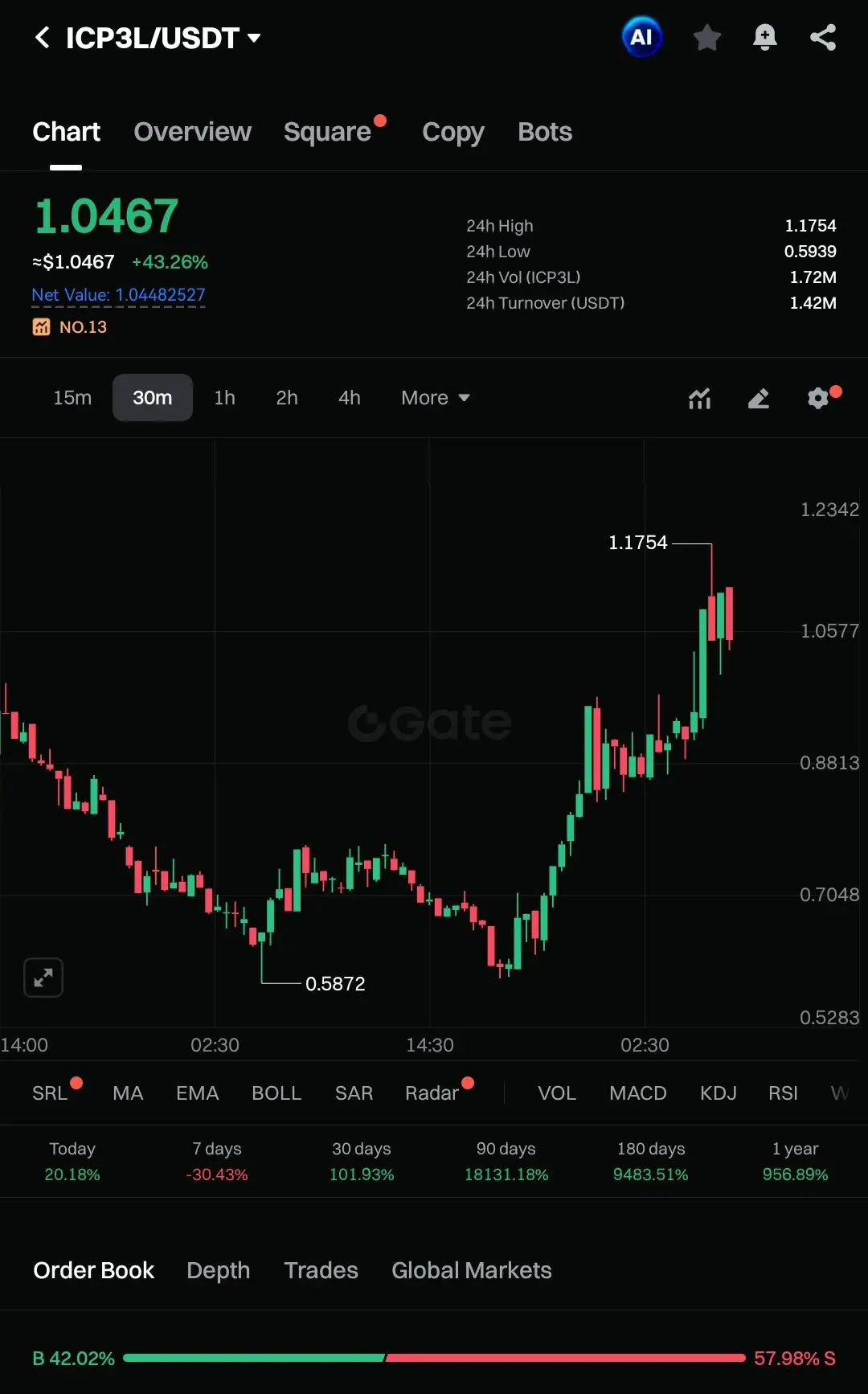Open the AI assistant icon

click(x=641, y=37)
